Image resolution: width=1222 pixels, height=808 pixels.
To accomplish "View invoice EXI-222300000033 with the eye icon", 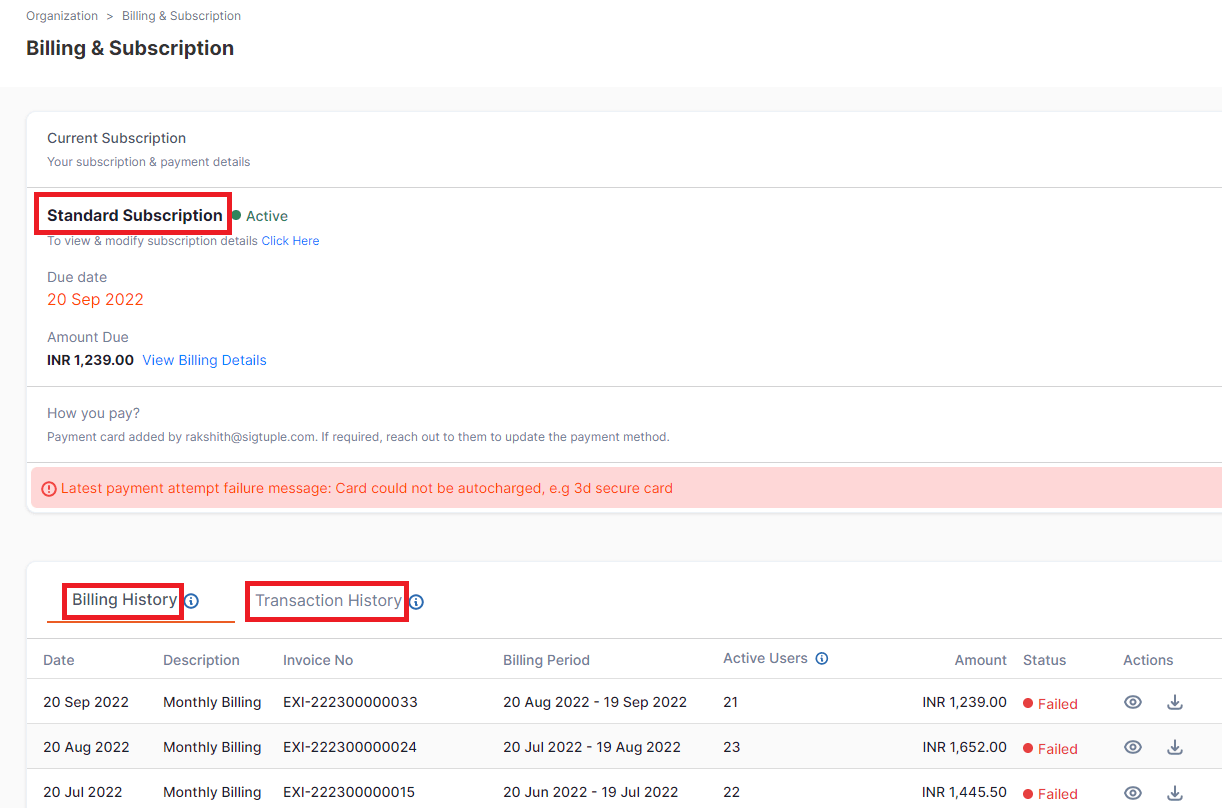I will (1132, 702).
